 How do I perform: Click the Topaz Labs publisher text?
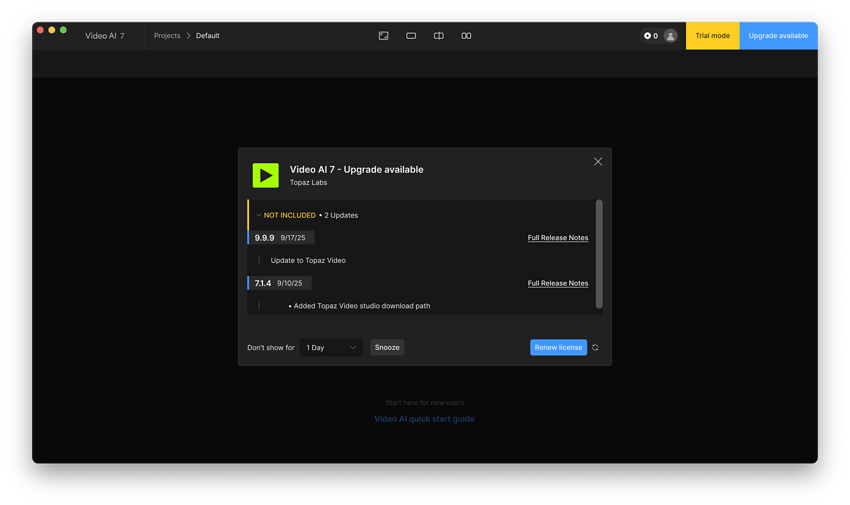pyautogui.click(x=308, y=183)
